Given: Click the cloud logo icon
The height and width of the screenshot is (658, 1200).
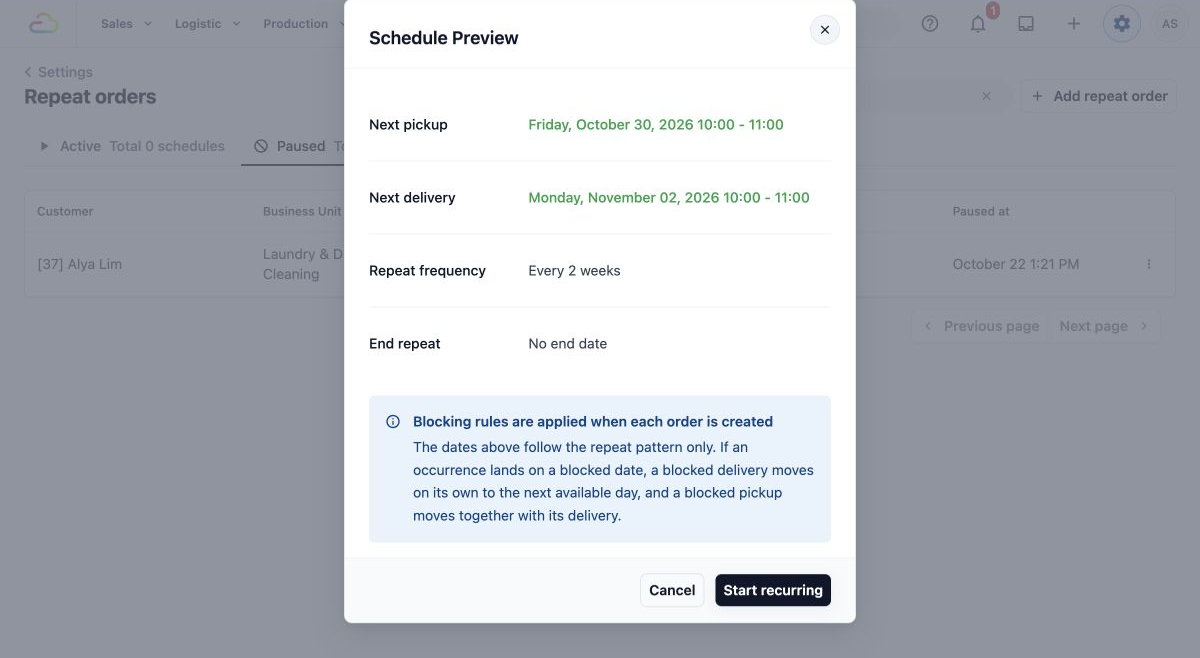Looking at the screenshot, I should pyautogui.click(x=44, y=23).
